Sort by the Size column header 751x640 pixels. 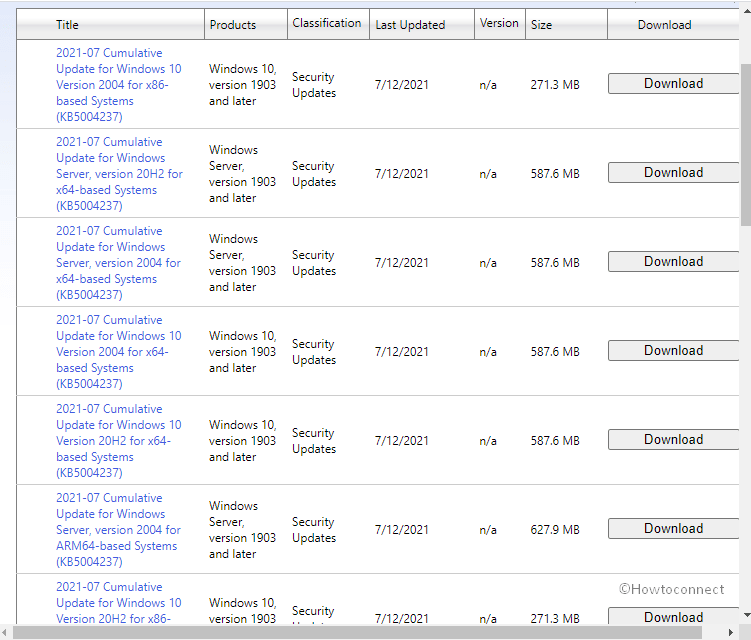tap(541, 25)
